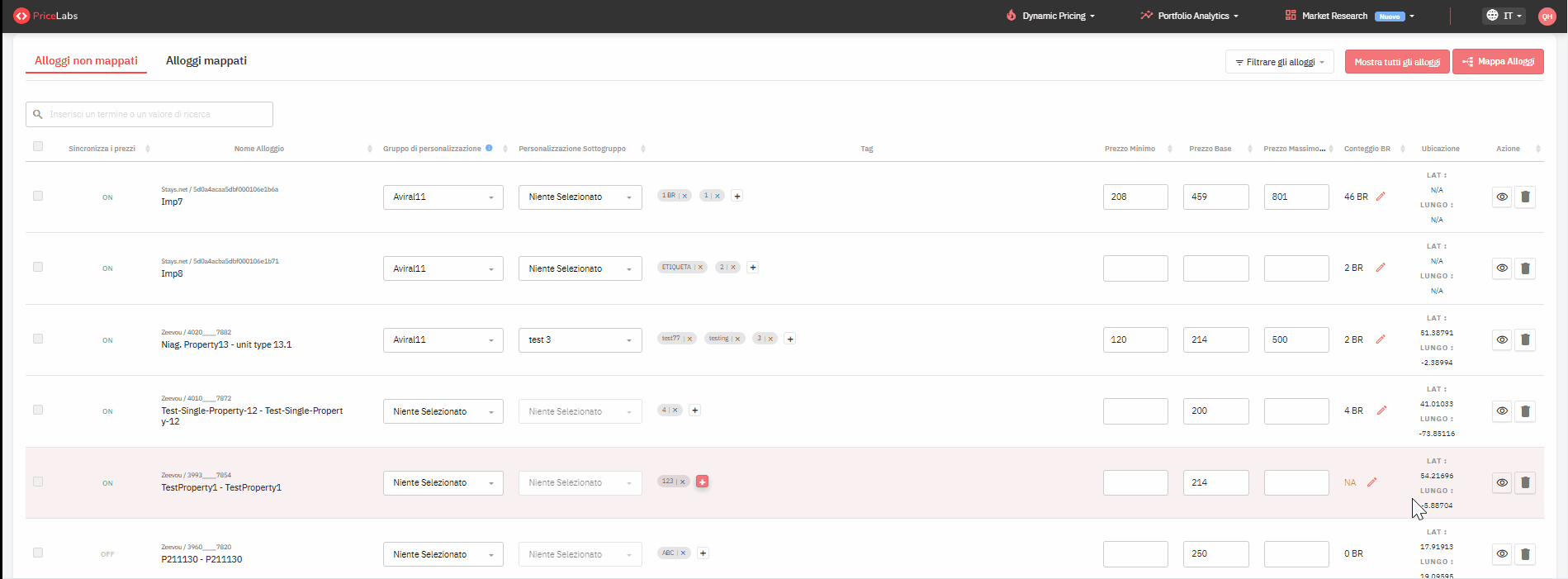
Task: Click the PriceLabs logo icon
Action: click(21, 16)
